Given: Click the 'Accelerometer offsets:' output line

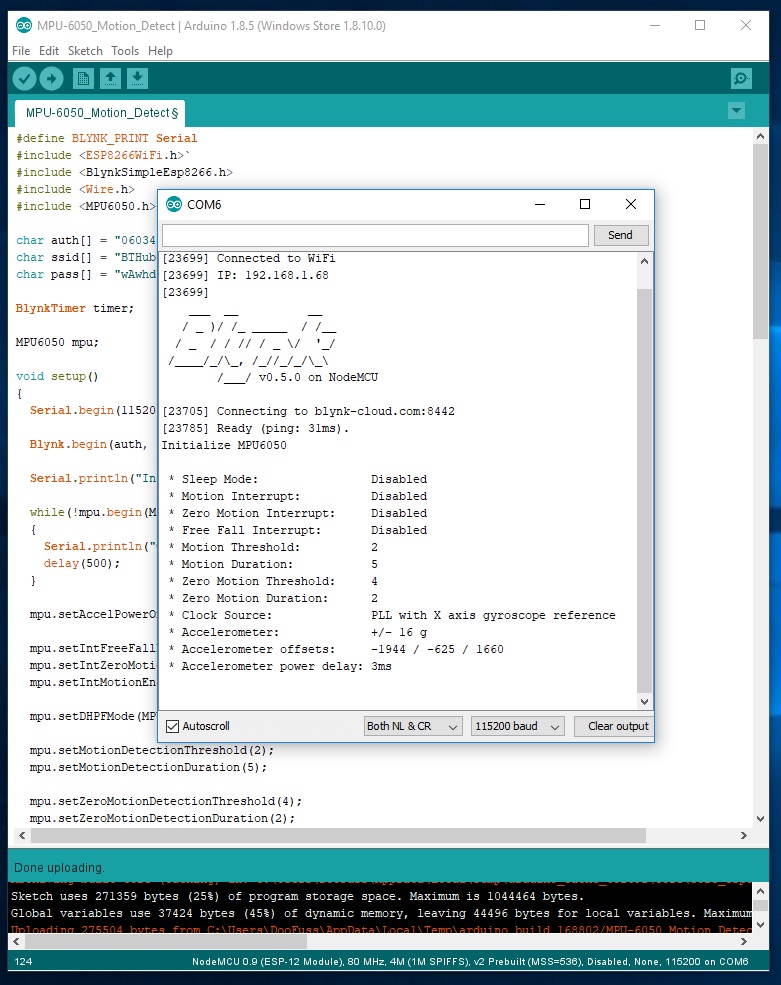Looking at the screenshot, I should click(x=336, y=650).
